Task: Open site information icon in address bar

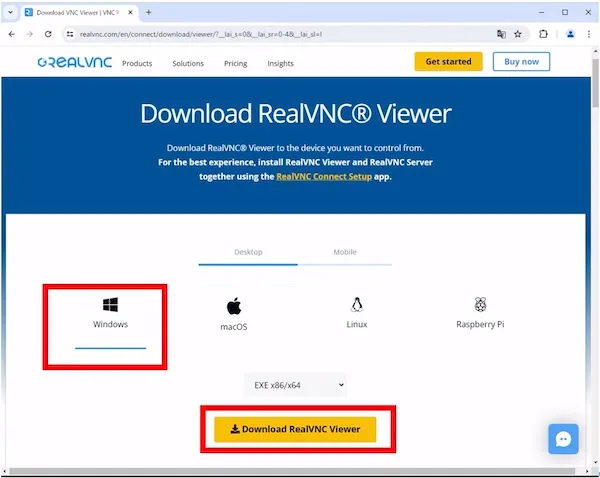Action: pos(70,34)
